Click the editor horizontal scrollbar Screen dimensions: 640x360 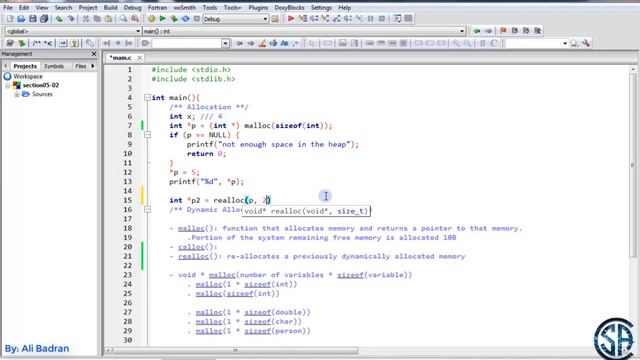pos(235,350)
